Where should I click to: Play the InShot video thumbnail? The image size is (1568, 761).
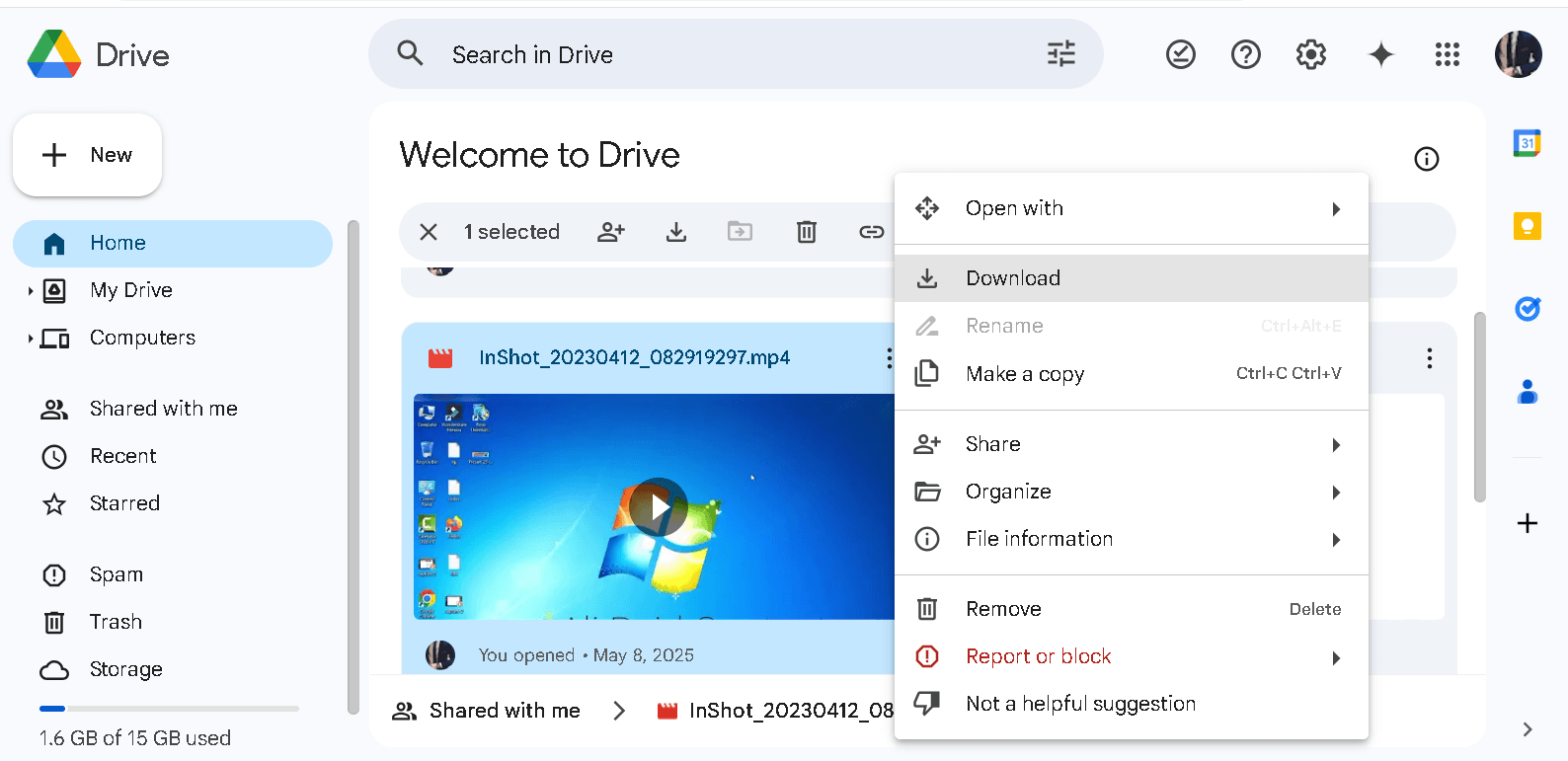click(x=659, y=507)
